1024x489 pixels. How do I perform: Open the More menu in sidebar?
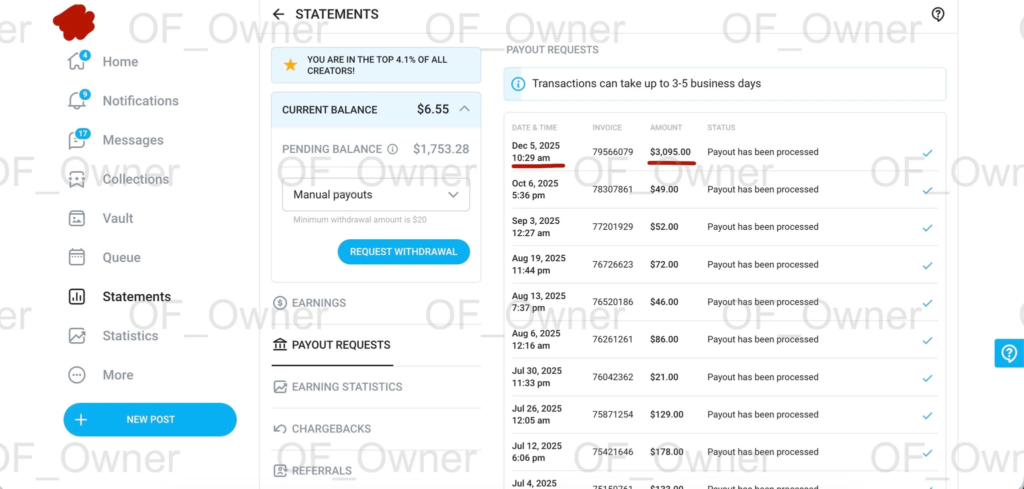[77, 375]
